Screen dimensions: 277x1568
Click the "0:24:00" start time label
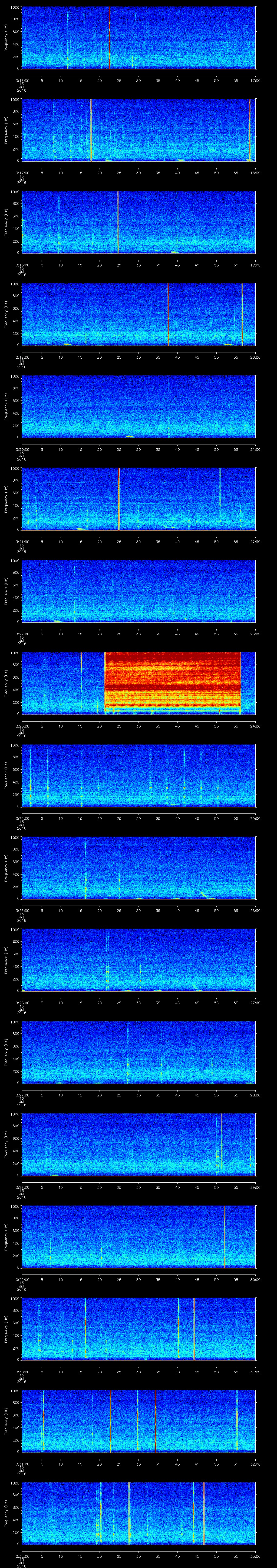click(x=22, y=818)
